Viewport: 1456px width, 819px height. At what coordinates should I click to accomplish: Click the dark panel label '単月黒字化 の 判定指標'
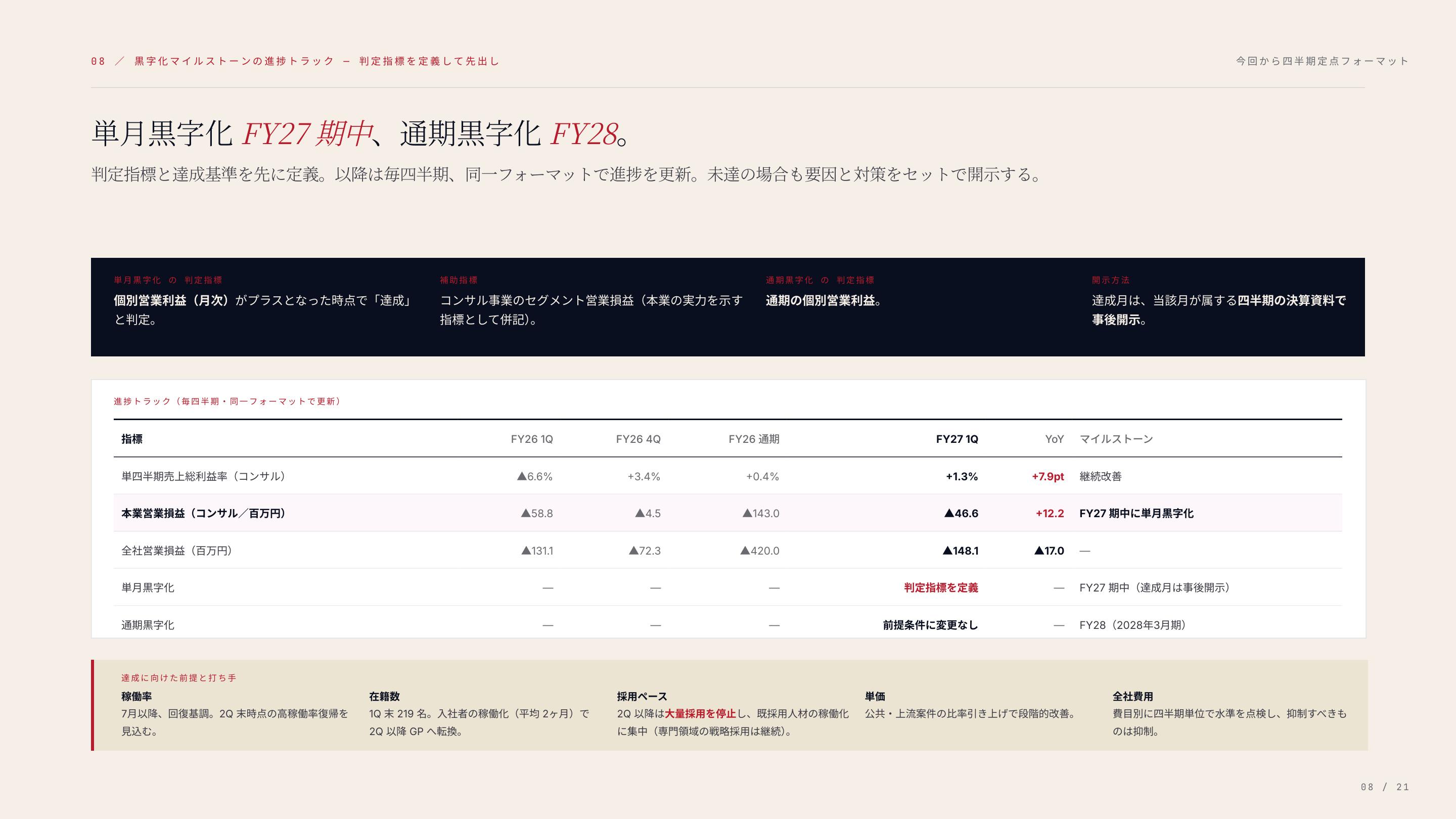pyautogui.click(x=168, y=281)
